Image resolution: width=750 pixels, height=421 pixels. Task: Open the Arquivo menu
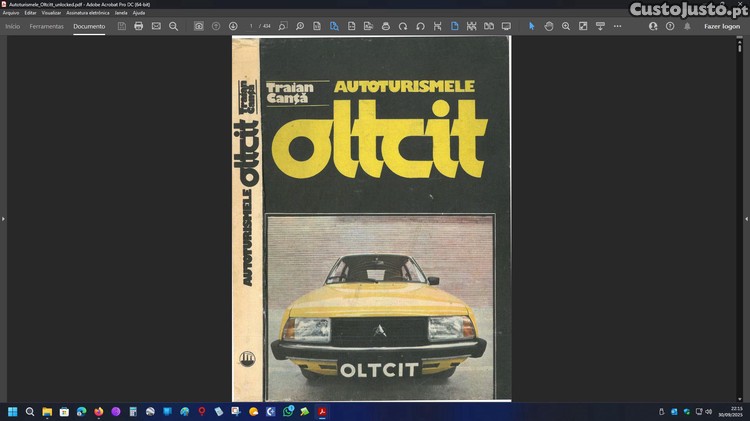coord(11,12)
